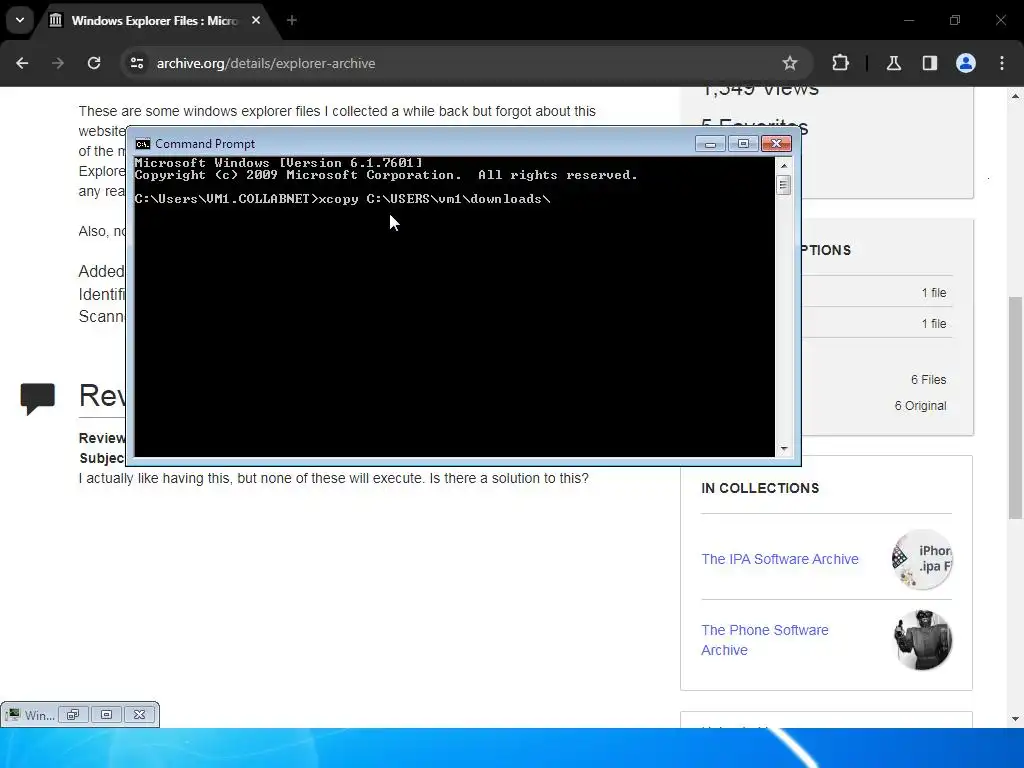
Task: Go back with the browser back arrow
Action: coord(22,63)
